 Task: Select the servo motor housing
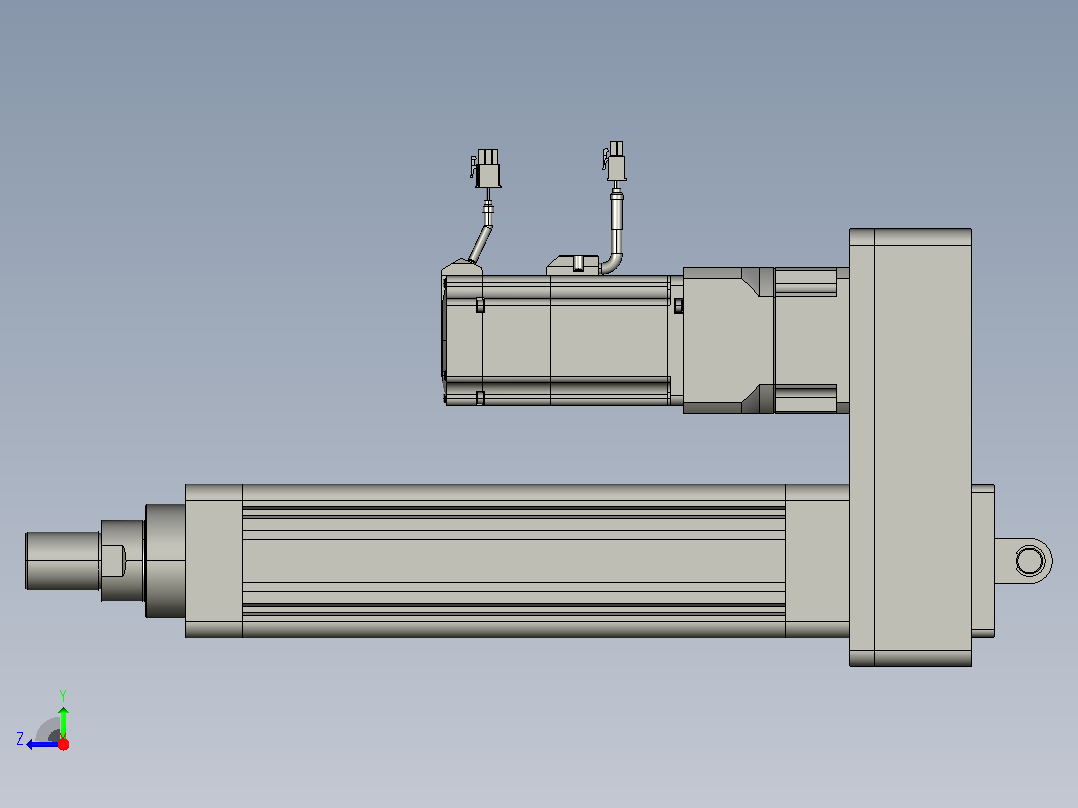(x=562, y=340)
